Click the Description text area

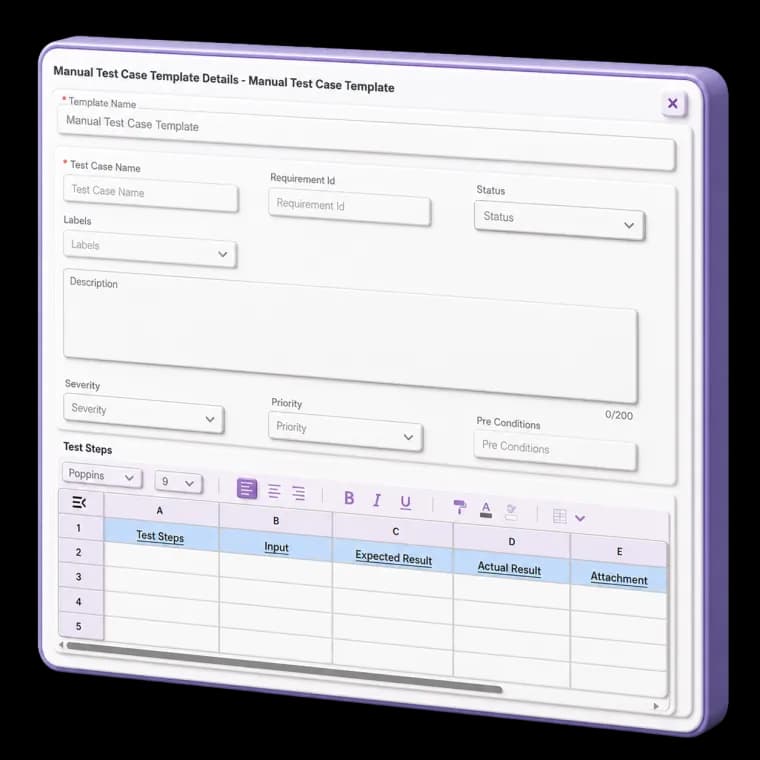(x=350, y=336)
